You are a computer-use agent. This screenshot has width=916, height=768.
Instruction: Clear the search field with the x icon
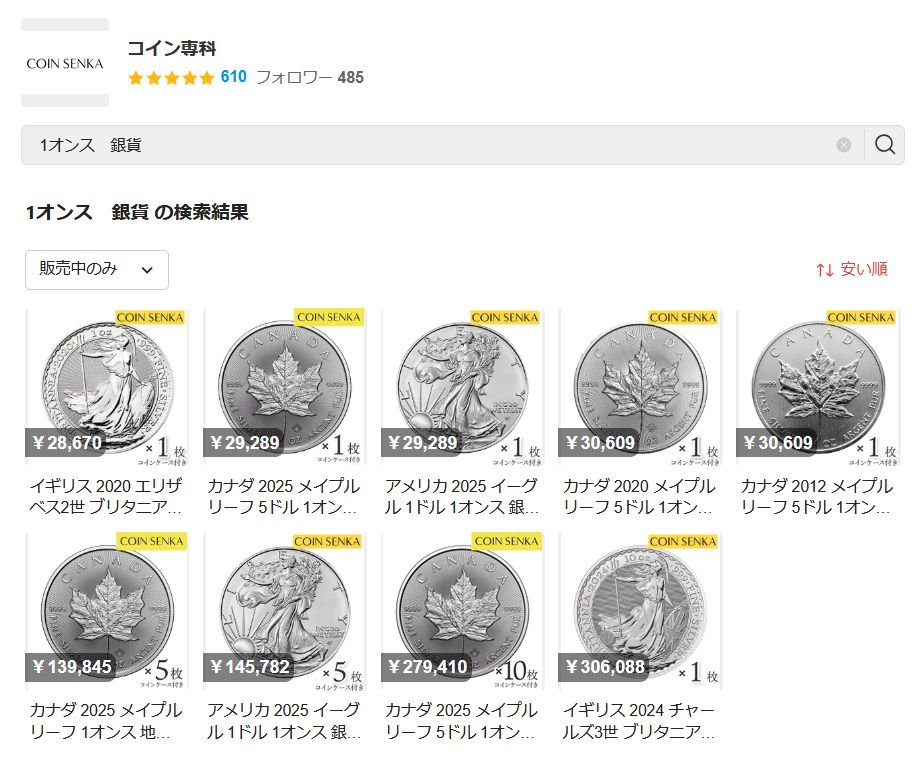pyautogui.click(x=844, y=145)
